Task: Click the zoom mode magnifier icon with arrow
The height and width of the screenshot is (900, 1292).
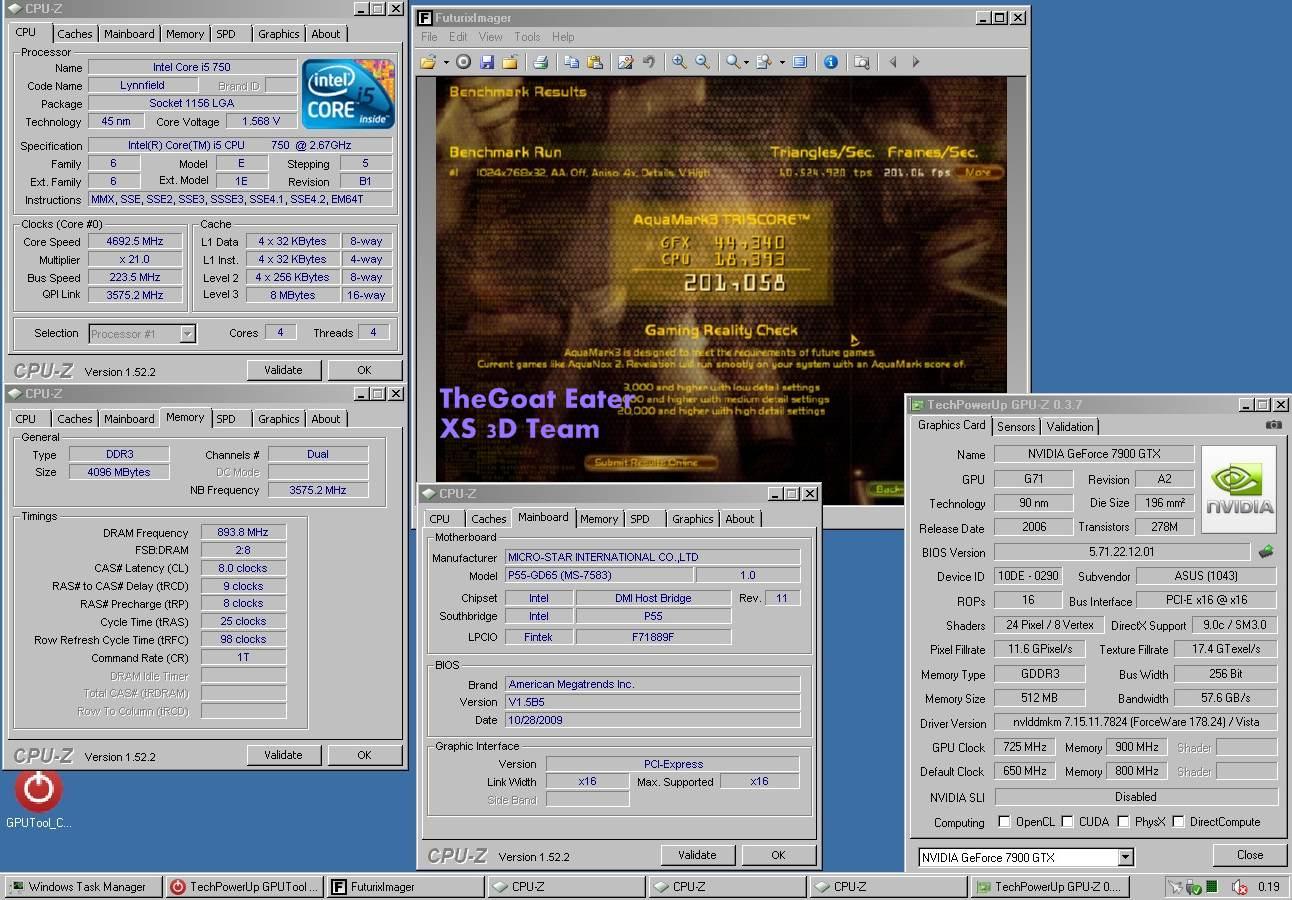Action: coord(733,62)
